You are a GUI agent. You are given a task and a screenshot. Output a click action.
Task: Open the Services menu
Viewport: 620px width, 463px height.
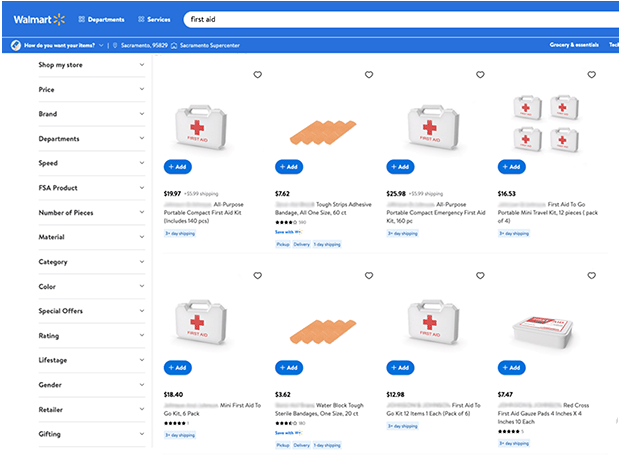coord(153,19)
